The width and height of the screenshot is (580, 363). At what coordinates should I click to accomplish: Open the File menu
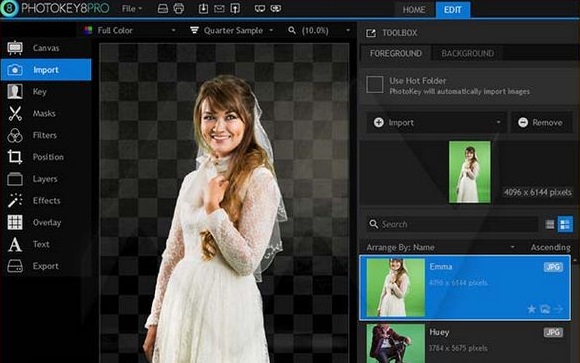point(132,9)
